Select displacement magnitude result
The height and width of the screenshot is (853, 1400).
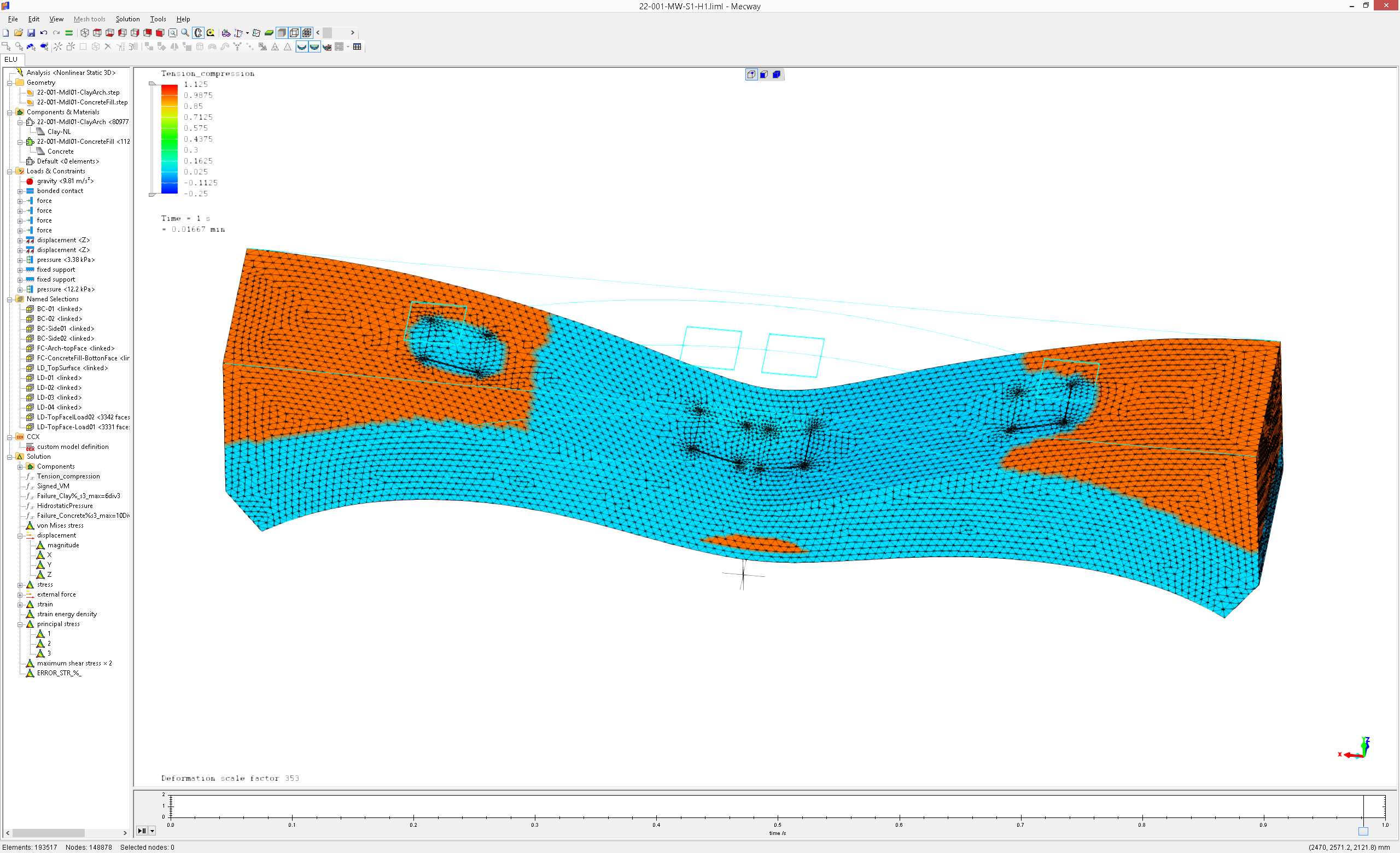pos(63,545)
